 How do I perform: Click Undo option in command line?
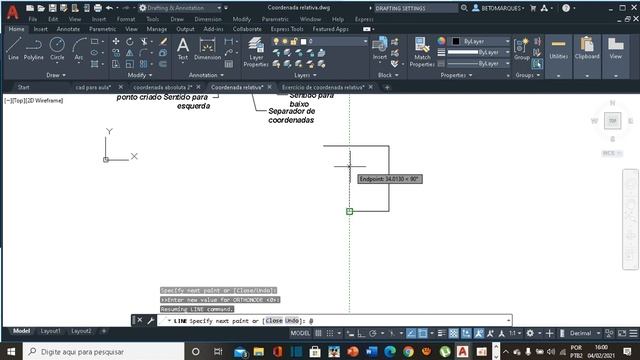coord(292,321)
